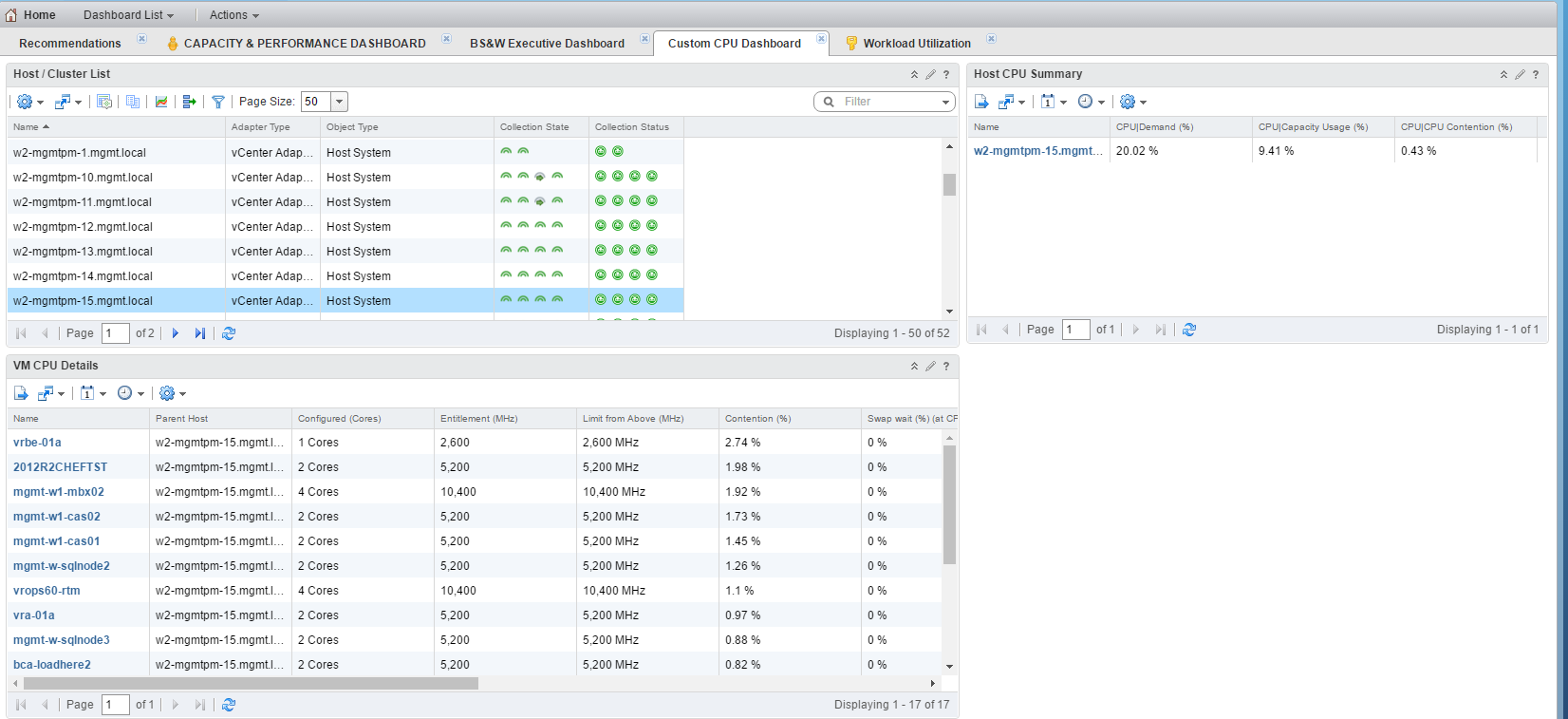This screenshot has width=1568, height=719.
Task: Expand the Filter box dropdown arrow
Action: 945,102
